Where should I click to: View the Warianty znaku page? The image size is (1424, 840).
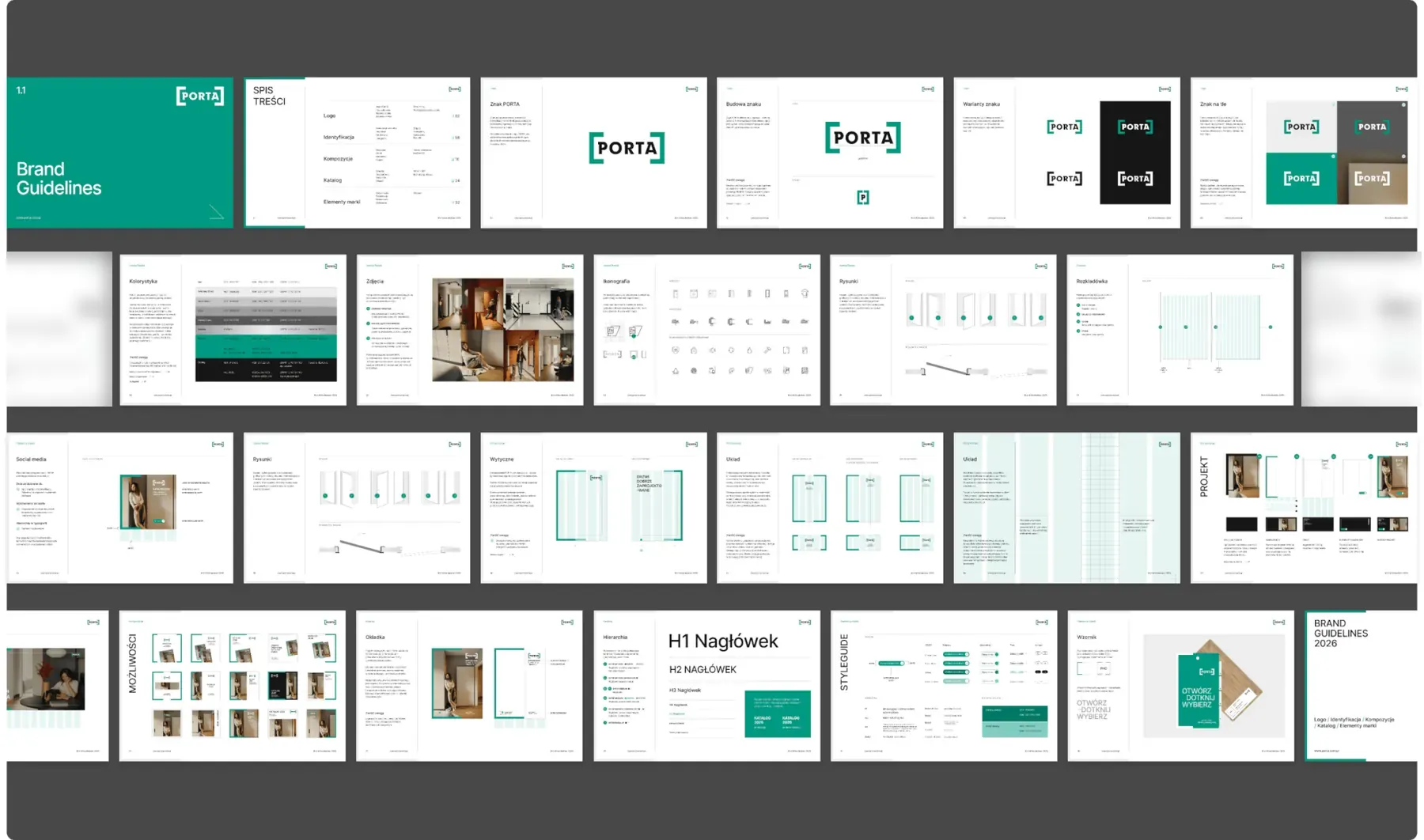[1066, 153]
